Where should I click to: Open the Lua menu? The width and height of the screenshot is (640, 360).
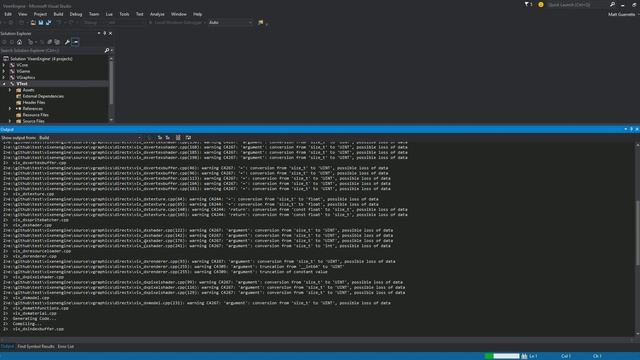click(109, 14)
